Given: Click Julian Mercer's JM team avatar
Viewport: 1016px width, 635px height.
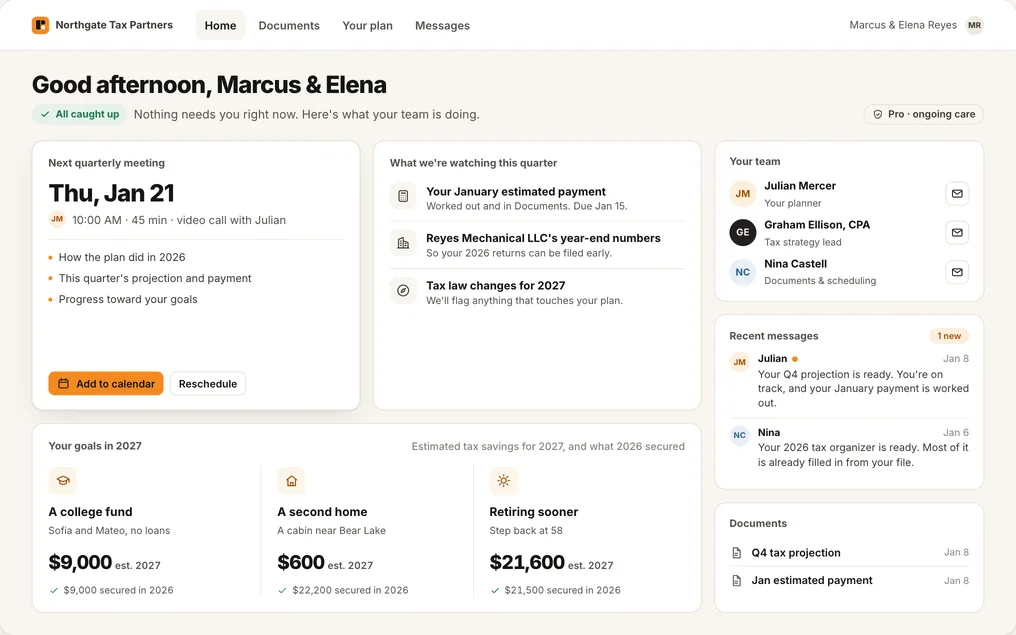Looking at the screenshot, I should (x=743, y=194).
